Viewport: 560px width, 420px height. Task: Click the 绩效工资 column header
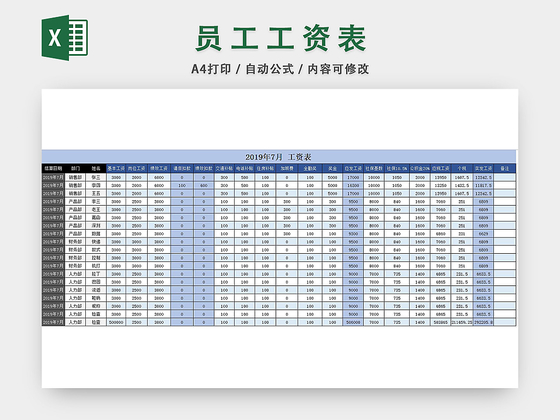(x=159, y=168)
